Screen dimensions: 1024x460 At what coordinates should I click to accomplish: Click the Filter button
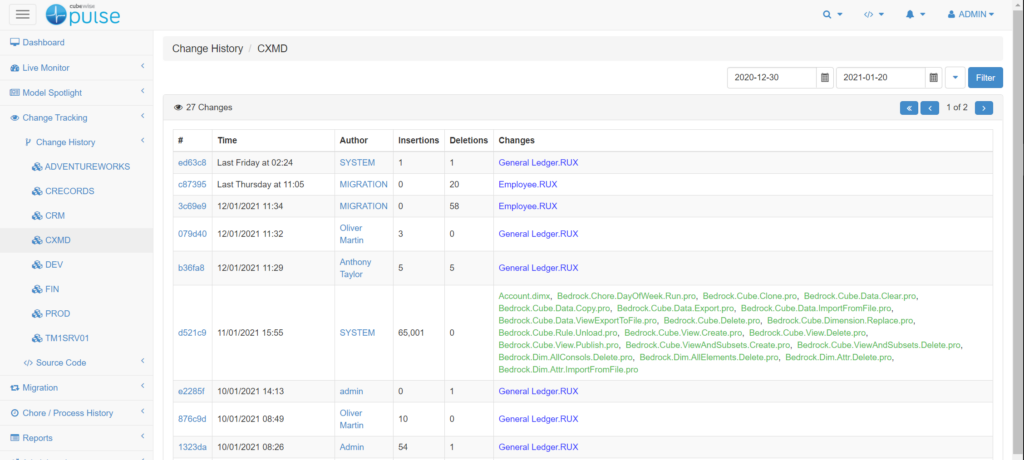coord(985,78)
